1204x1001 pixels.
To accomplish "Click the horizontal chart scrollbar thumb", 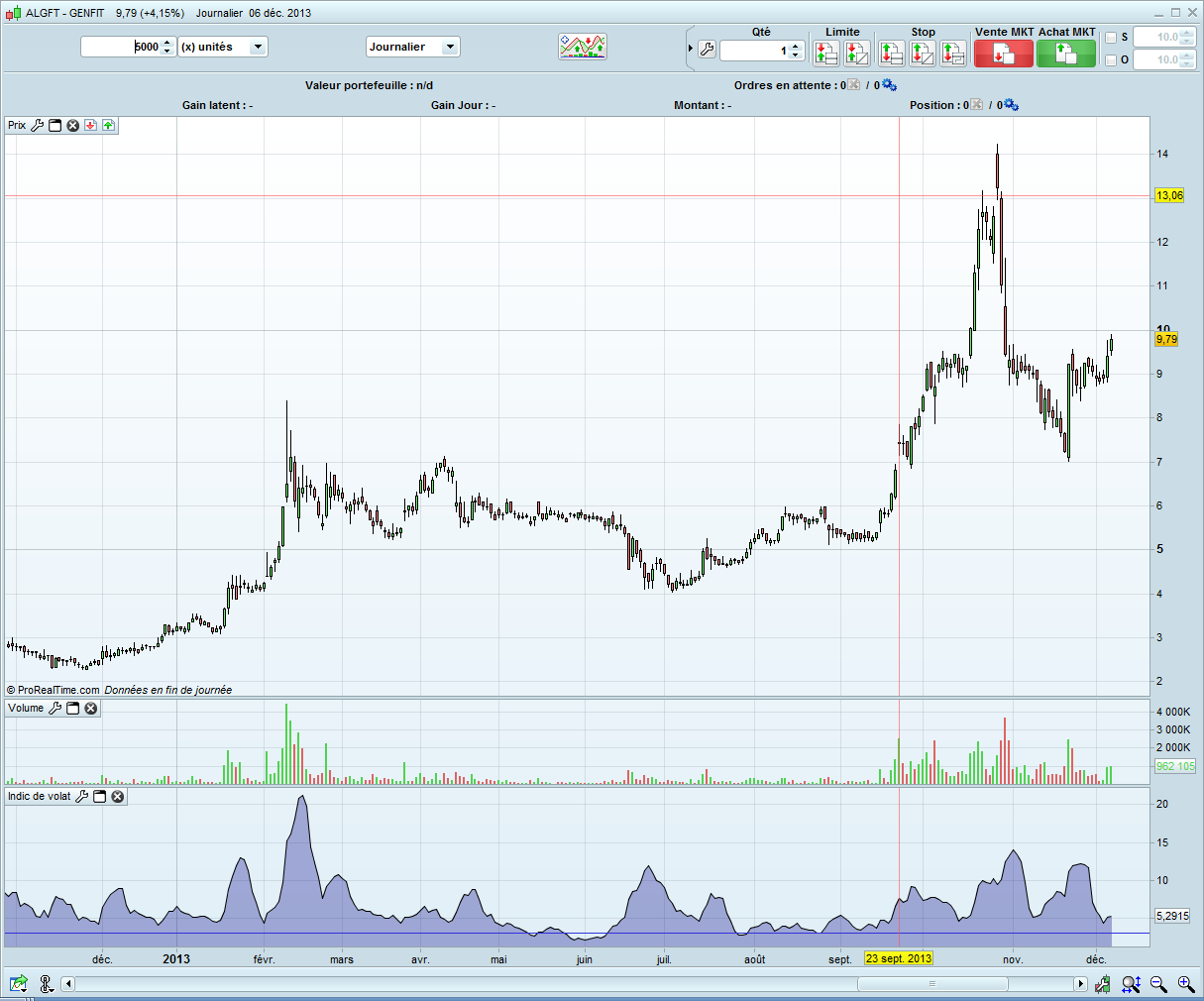I will pos(931,984).
